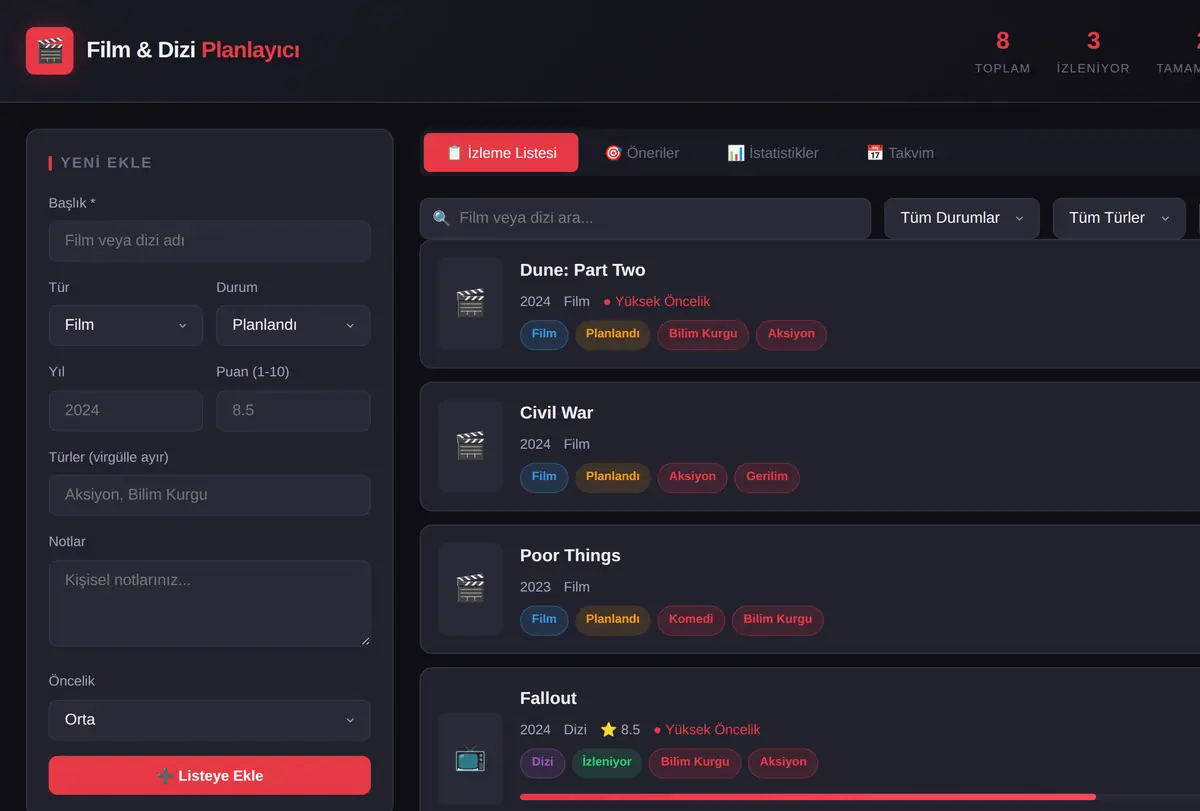Click the Dune: Part Two clapperboard poster
Screen dimensions: 1200x811
470,303
